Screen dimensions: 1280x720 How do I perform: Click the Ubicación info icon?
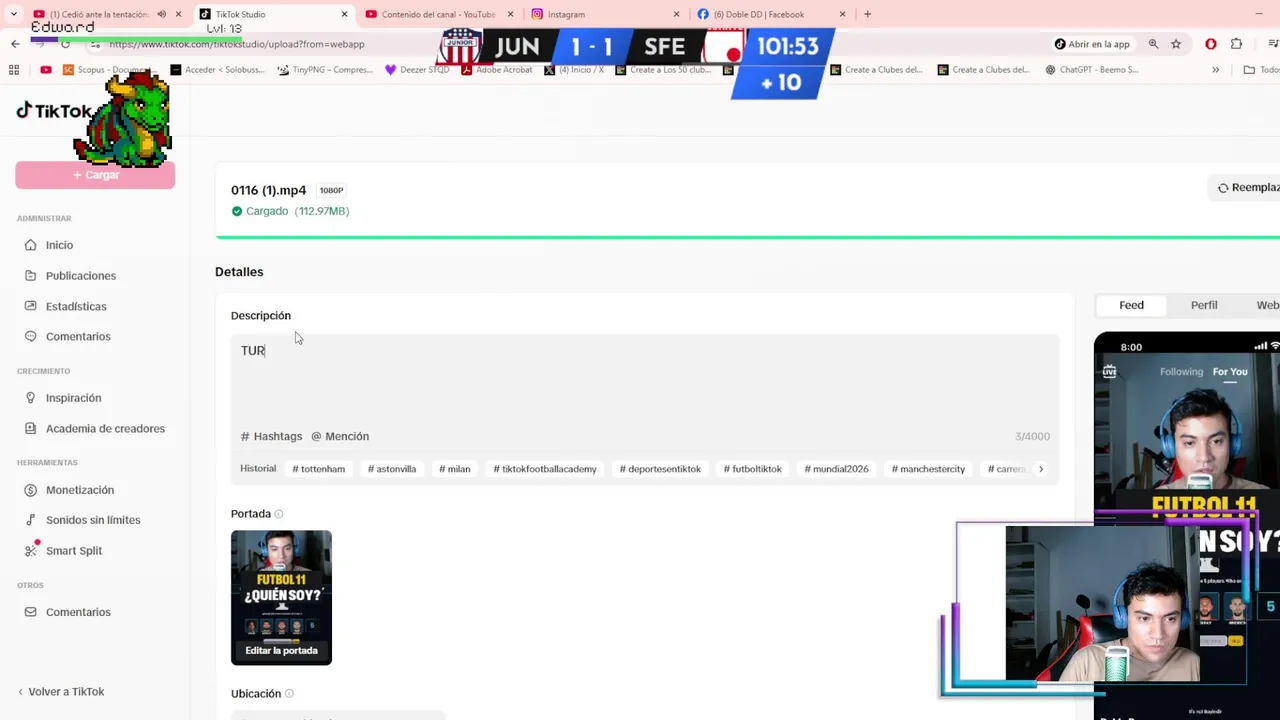click(289, 694)
